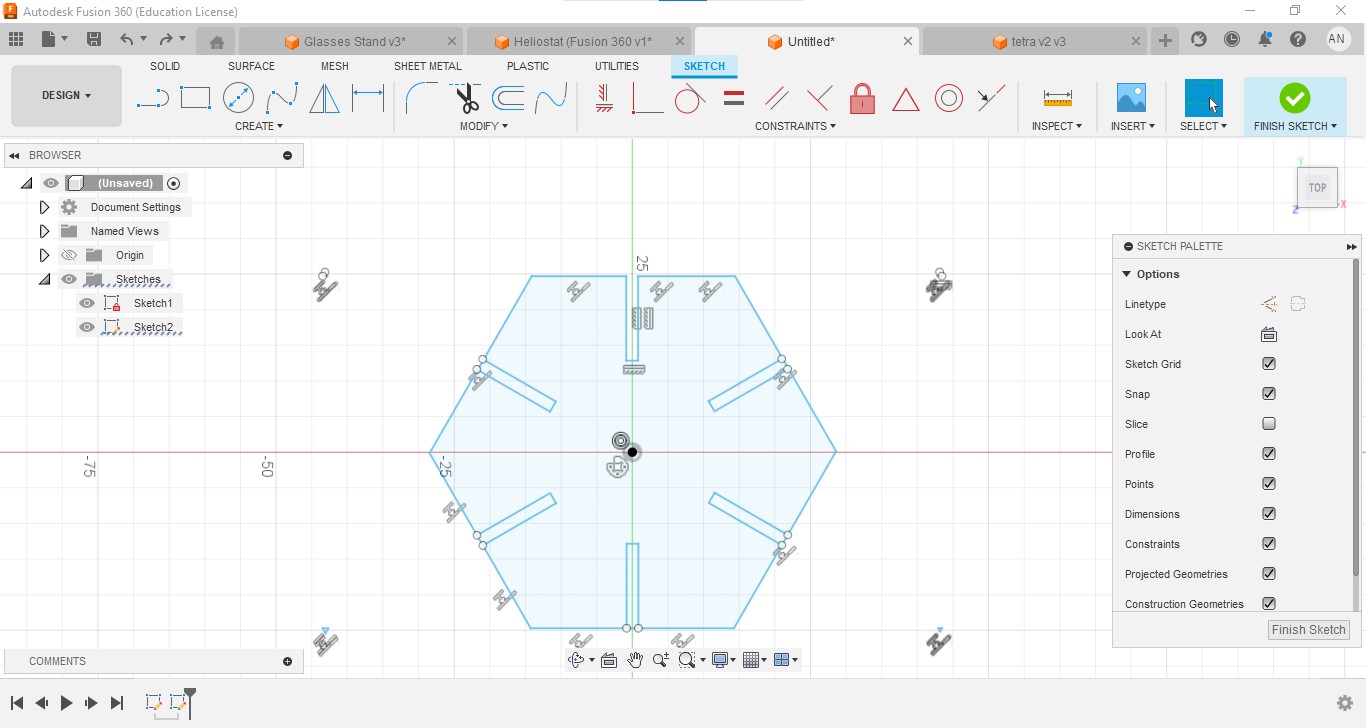The image size is (1366, 728).
Task: Expand the Named Views tree node
Action: [44, 231]
